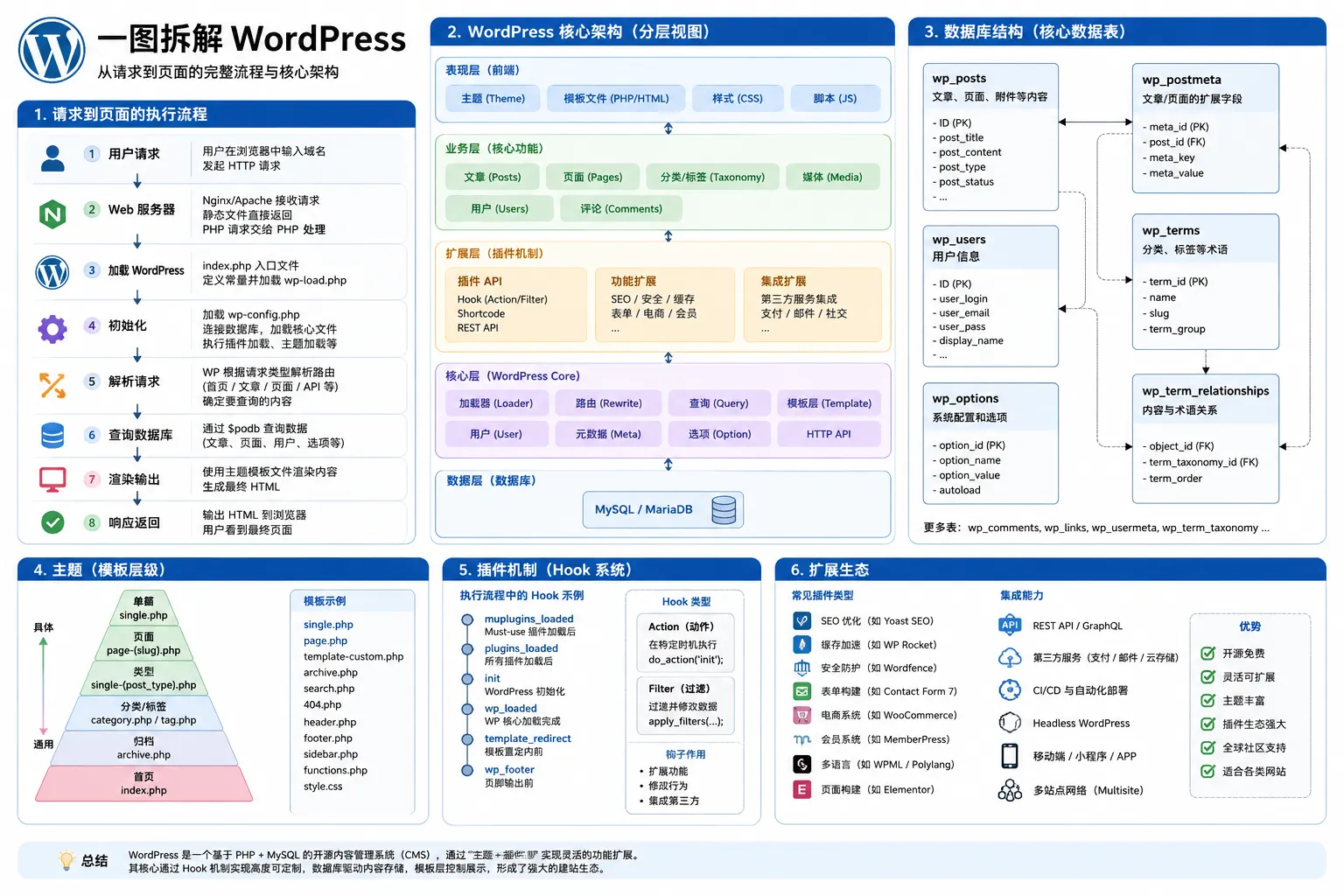
Task: Click the checkbox beside 适合各类网站
Action: [1207, 771]
